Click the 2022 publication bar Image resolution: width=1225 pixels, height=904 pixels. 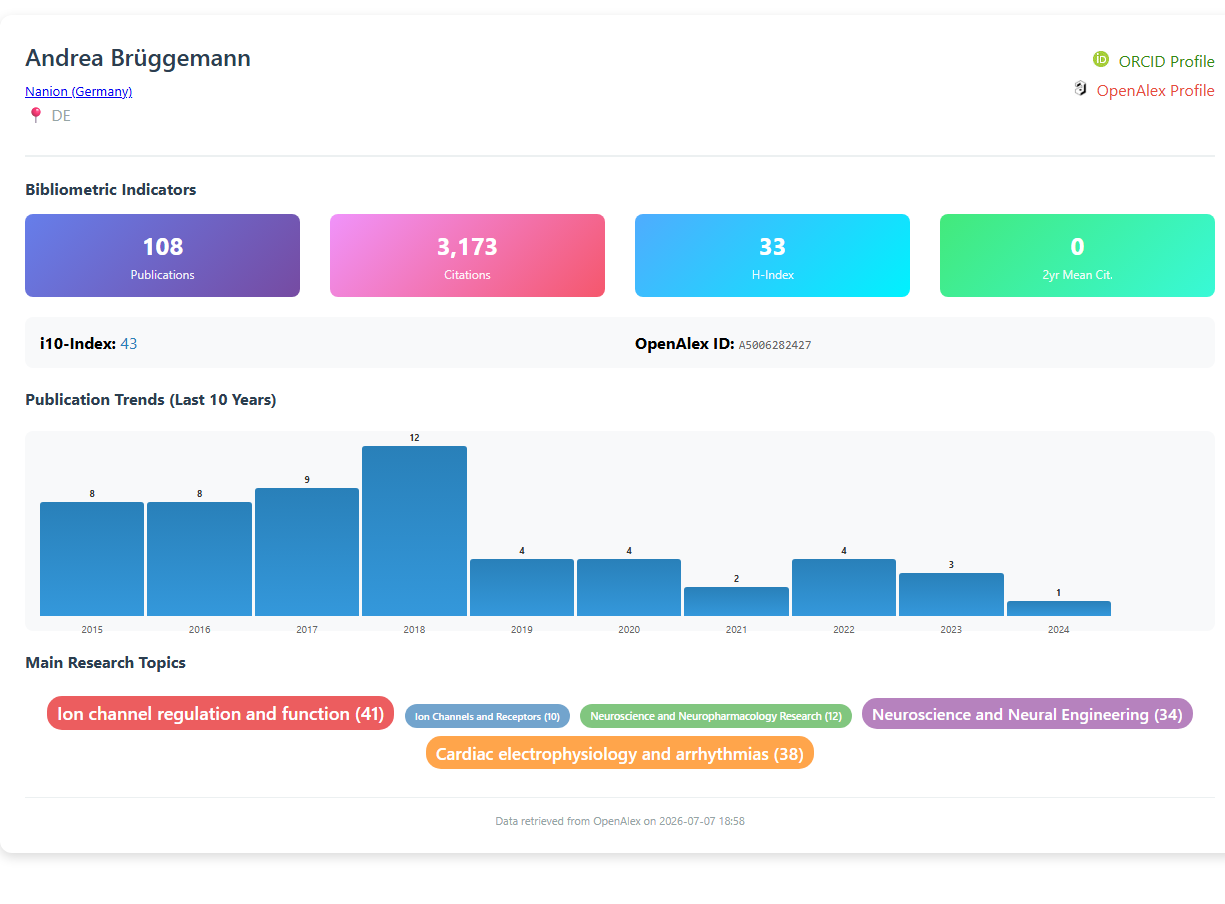pyautogui.click(x=844, y=587)
